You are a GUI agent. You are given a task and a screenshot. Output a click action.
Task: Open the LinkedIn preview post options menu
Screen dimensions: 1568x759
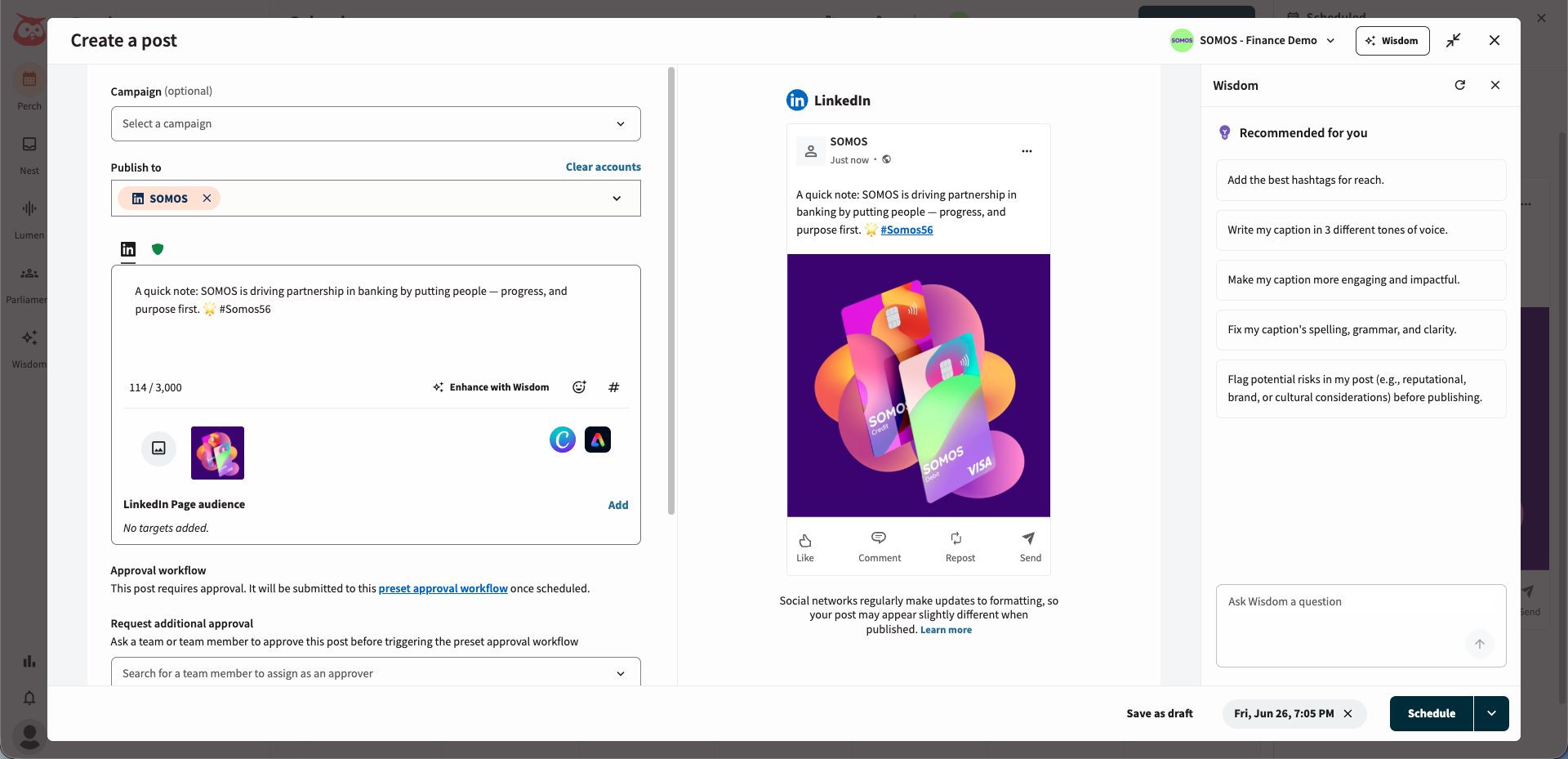(x=1027, y=151)
